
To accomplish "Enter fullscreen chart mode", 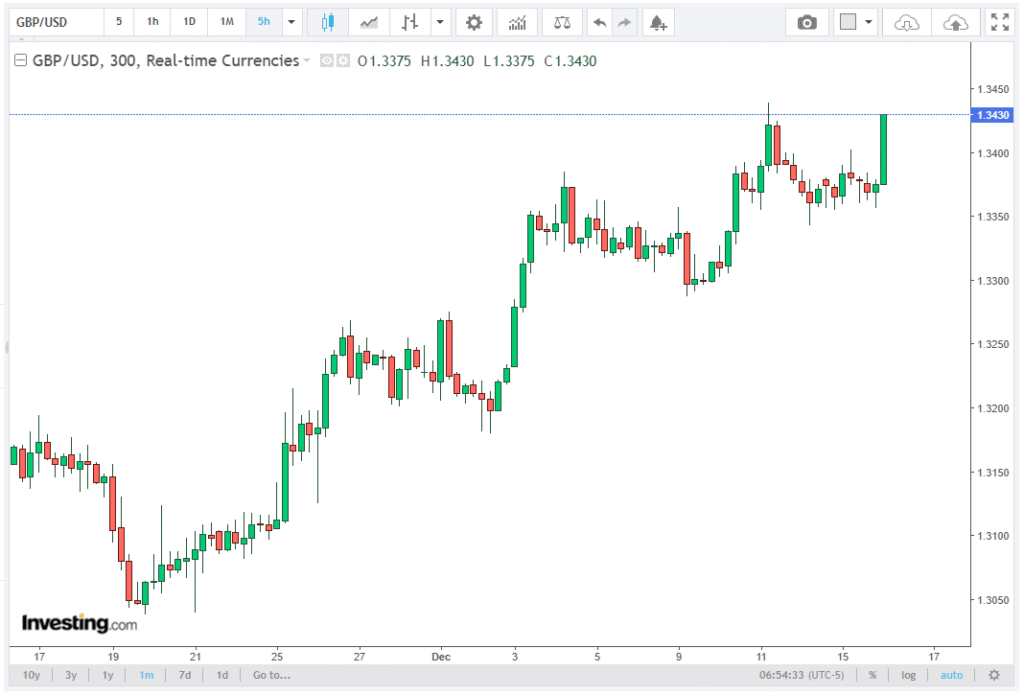I will 998,22.
